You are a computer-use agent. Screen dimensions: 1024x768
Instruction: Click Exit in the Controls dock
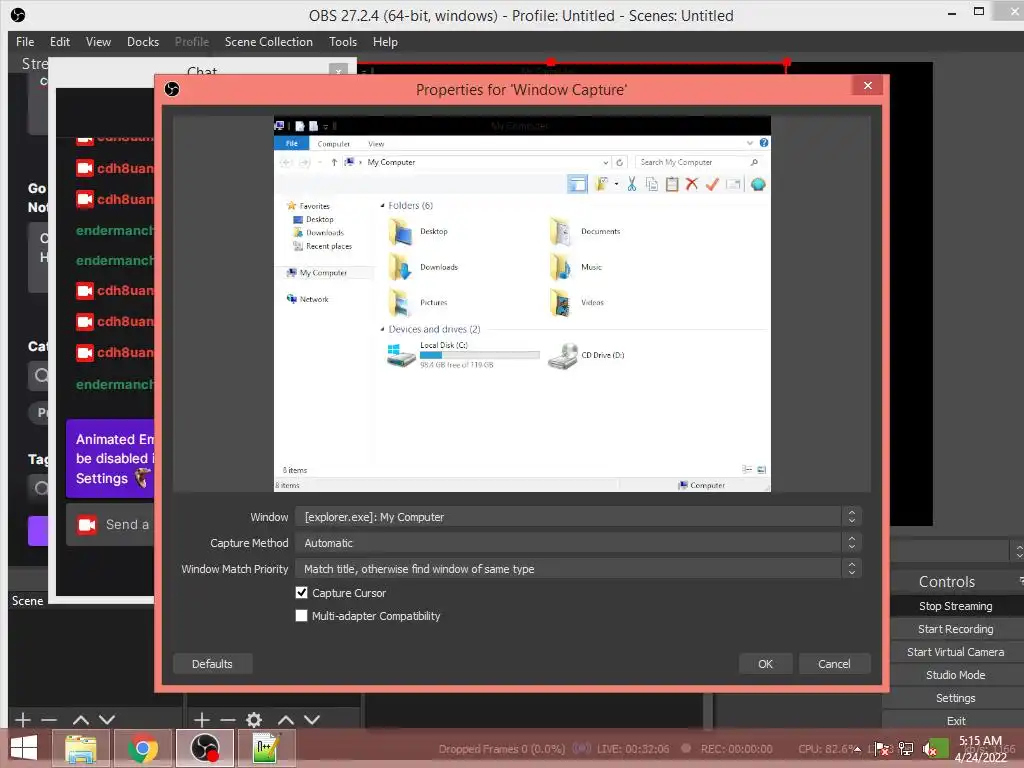[x=955, y=720]
